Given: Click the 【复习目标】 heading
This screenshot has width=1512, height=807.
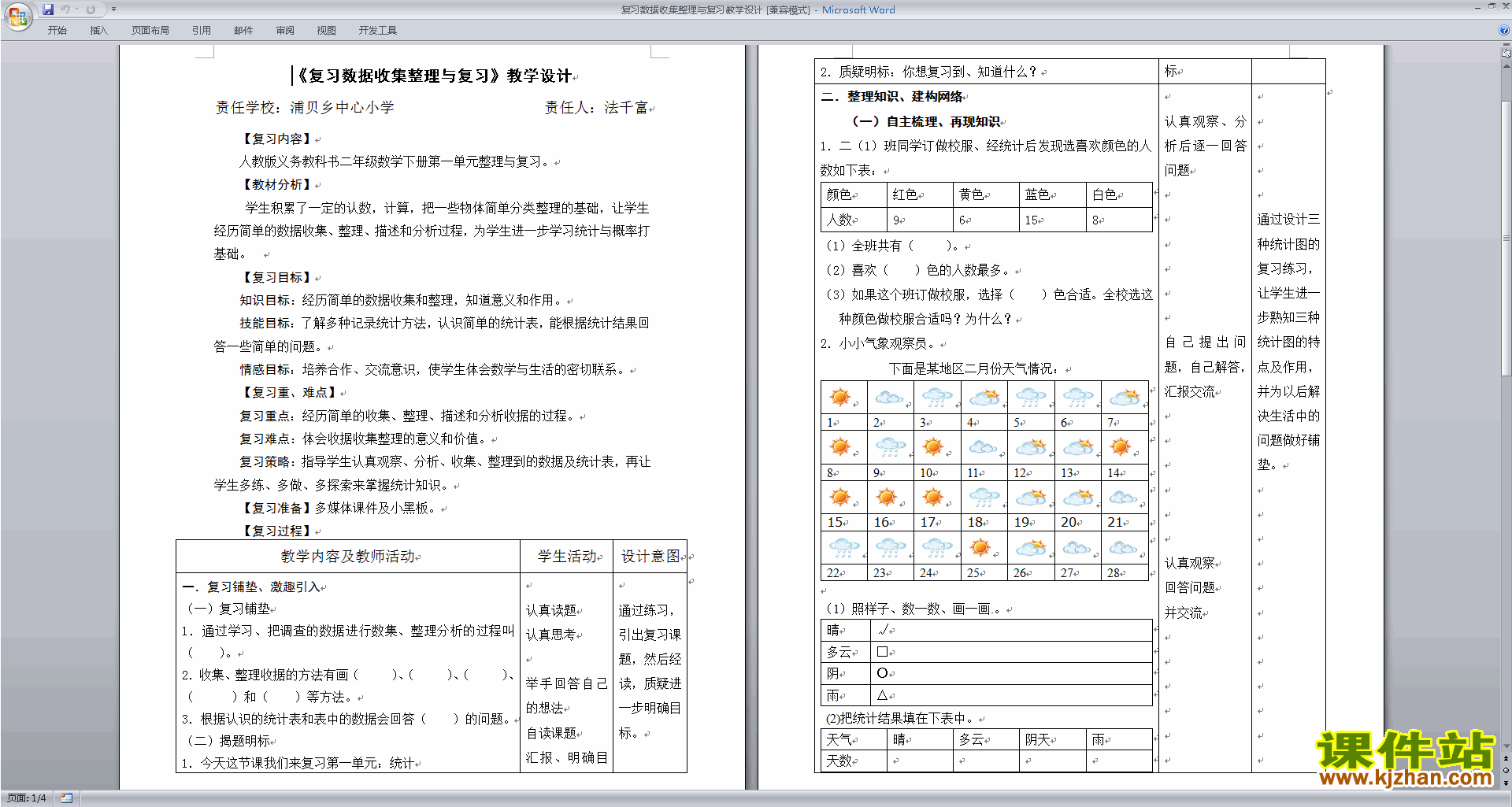Looking at the screenshot, I should [x=276, y=277].
